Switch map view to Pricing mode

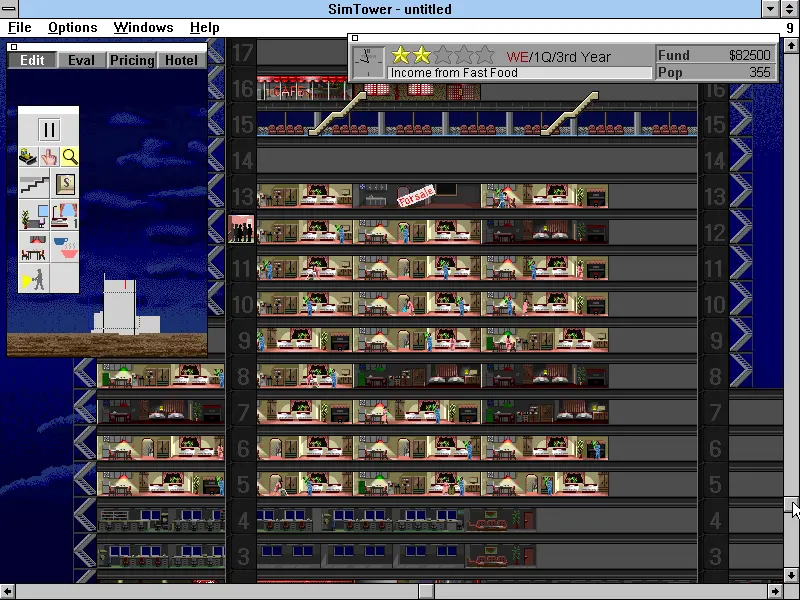click(x=132, y=60)
